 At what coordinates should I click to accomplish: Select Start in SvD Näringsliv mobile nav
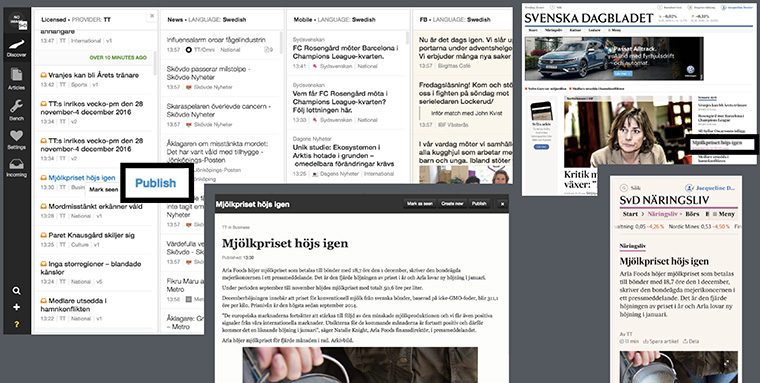click(x=630, y=214)
